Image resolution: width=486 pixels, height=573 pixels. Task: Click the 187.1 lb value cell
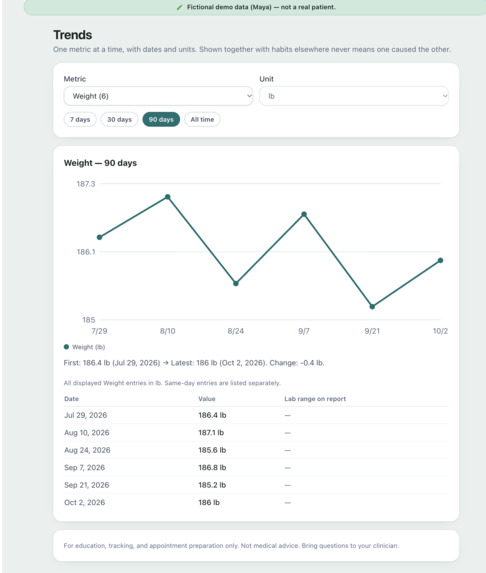[x=211, y=433]
